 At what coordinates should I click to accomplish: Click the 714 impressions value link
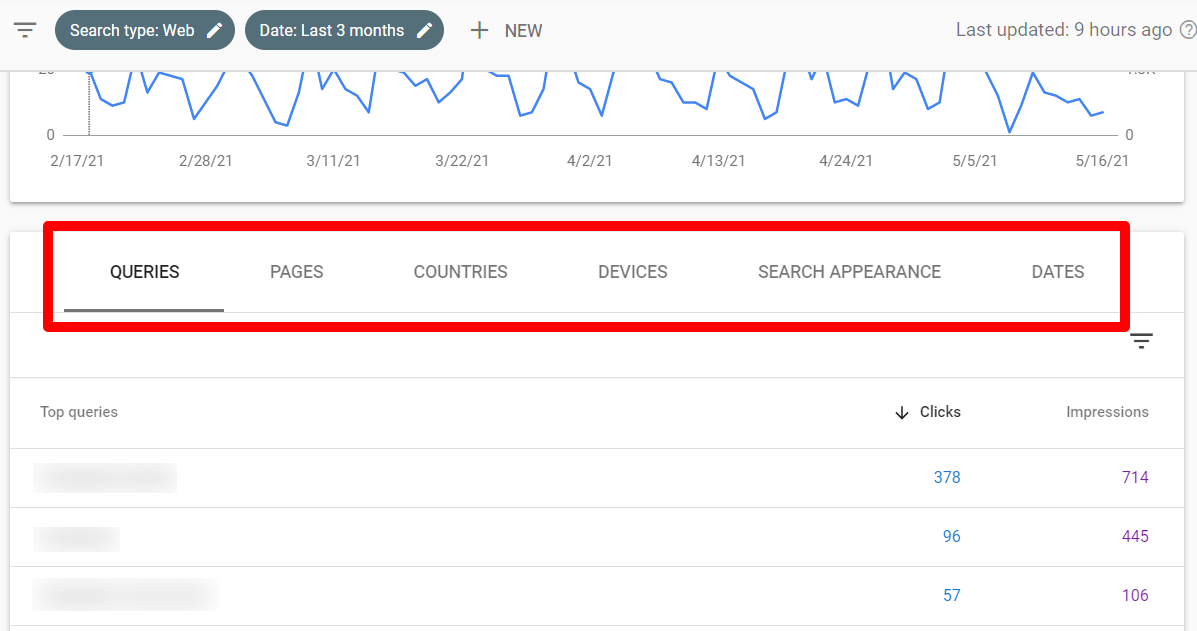point(1135,477)
